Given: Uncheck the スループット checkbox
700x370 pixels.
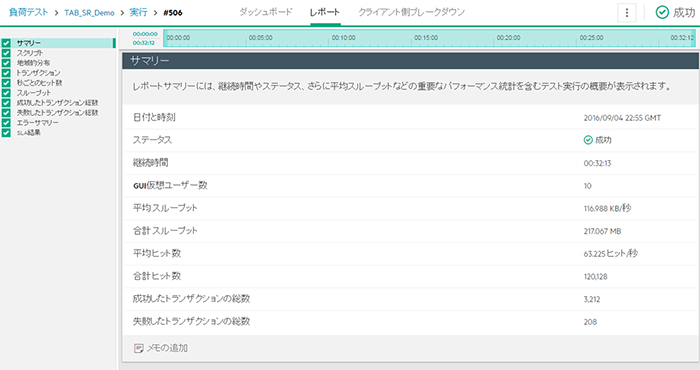Looking at the screenshot, I should point(6,93).
